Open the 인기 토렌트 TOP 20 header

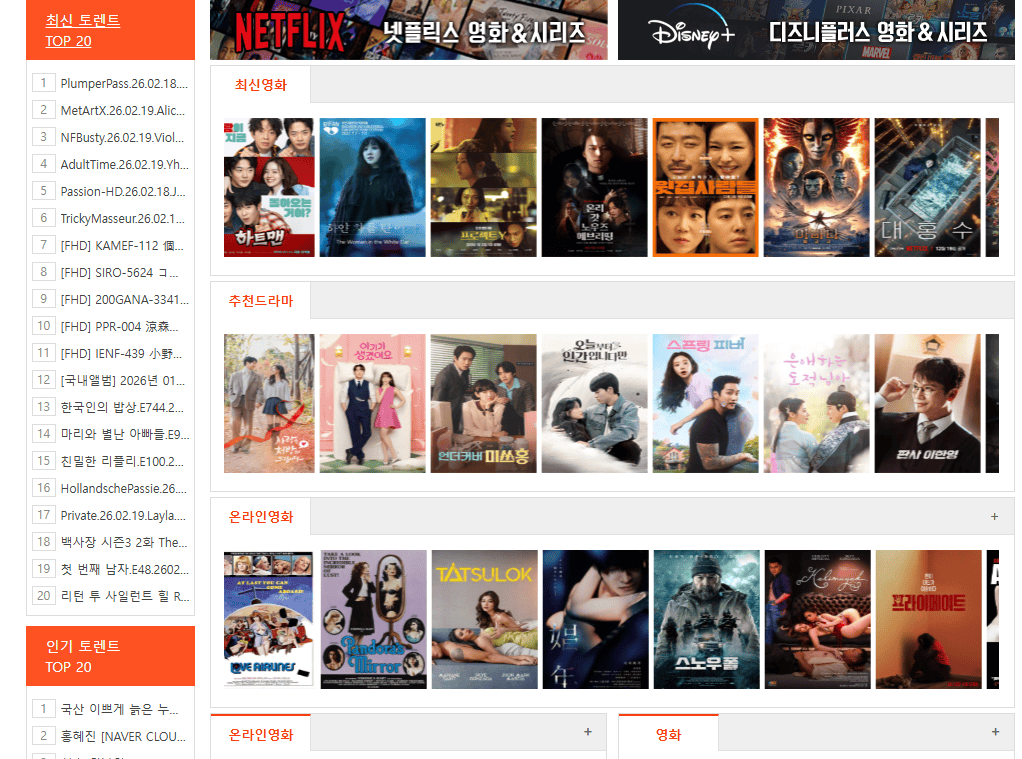click(83, 656)
